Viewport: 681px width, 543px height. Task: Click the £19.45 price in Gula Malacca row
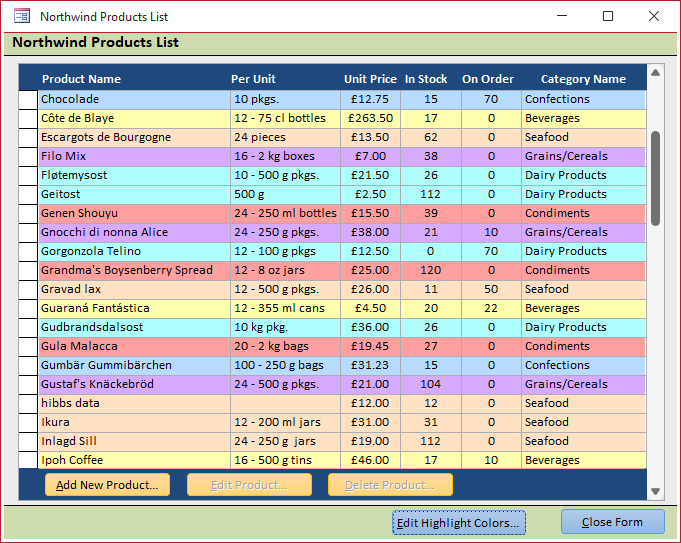(x=370, y=347)
